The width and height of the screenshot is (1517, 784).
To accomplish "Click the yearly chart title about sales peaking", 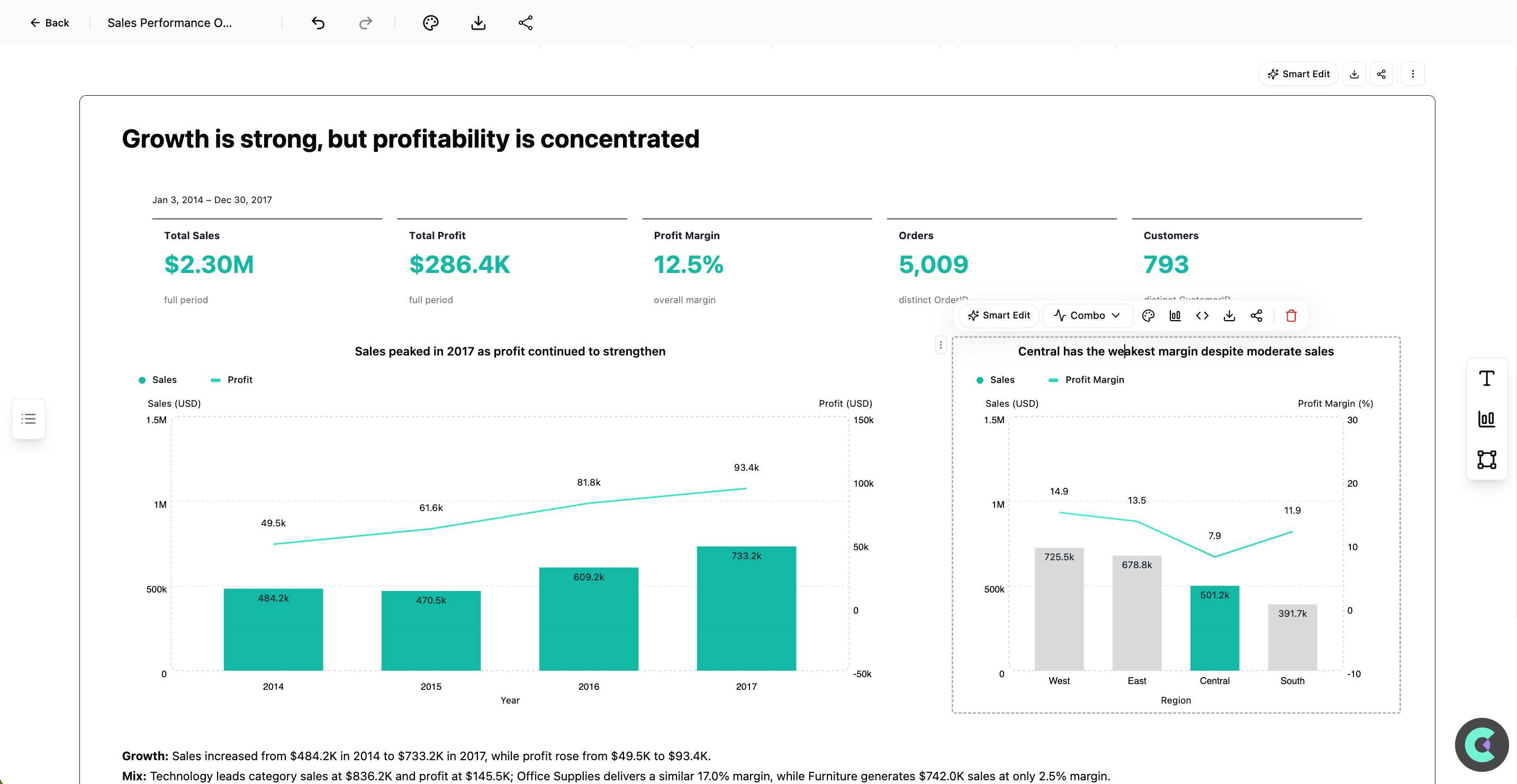I will coord(510,351).
